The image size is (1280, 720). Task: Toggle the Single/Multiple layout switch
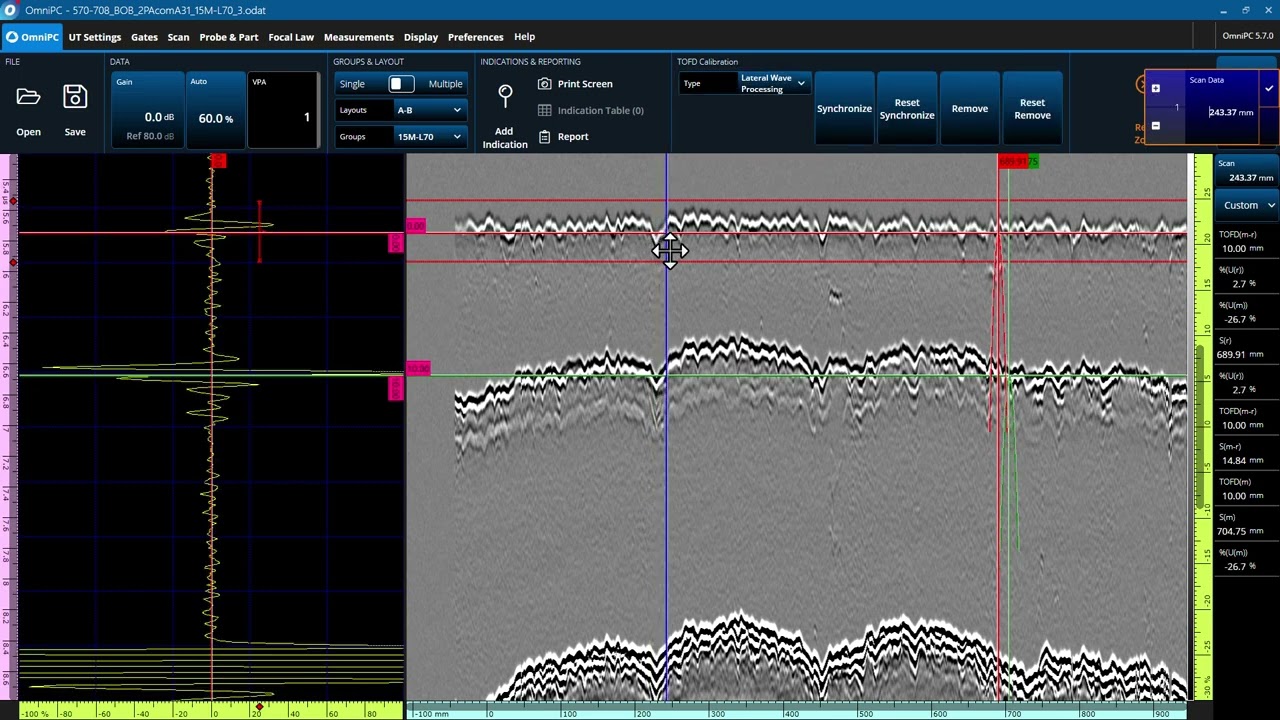[x=401, y=84]
